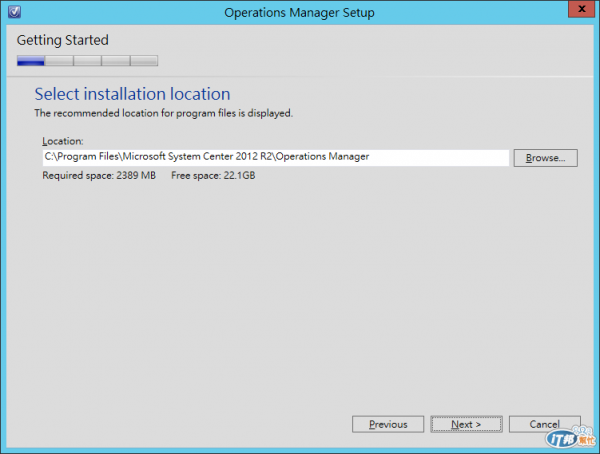Click inside the Location path field
Viewport: 600px width, 454px height.
point(276,158)
